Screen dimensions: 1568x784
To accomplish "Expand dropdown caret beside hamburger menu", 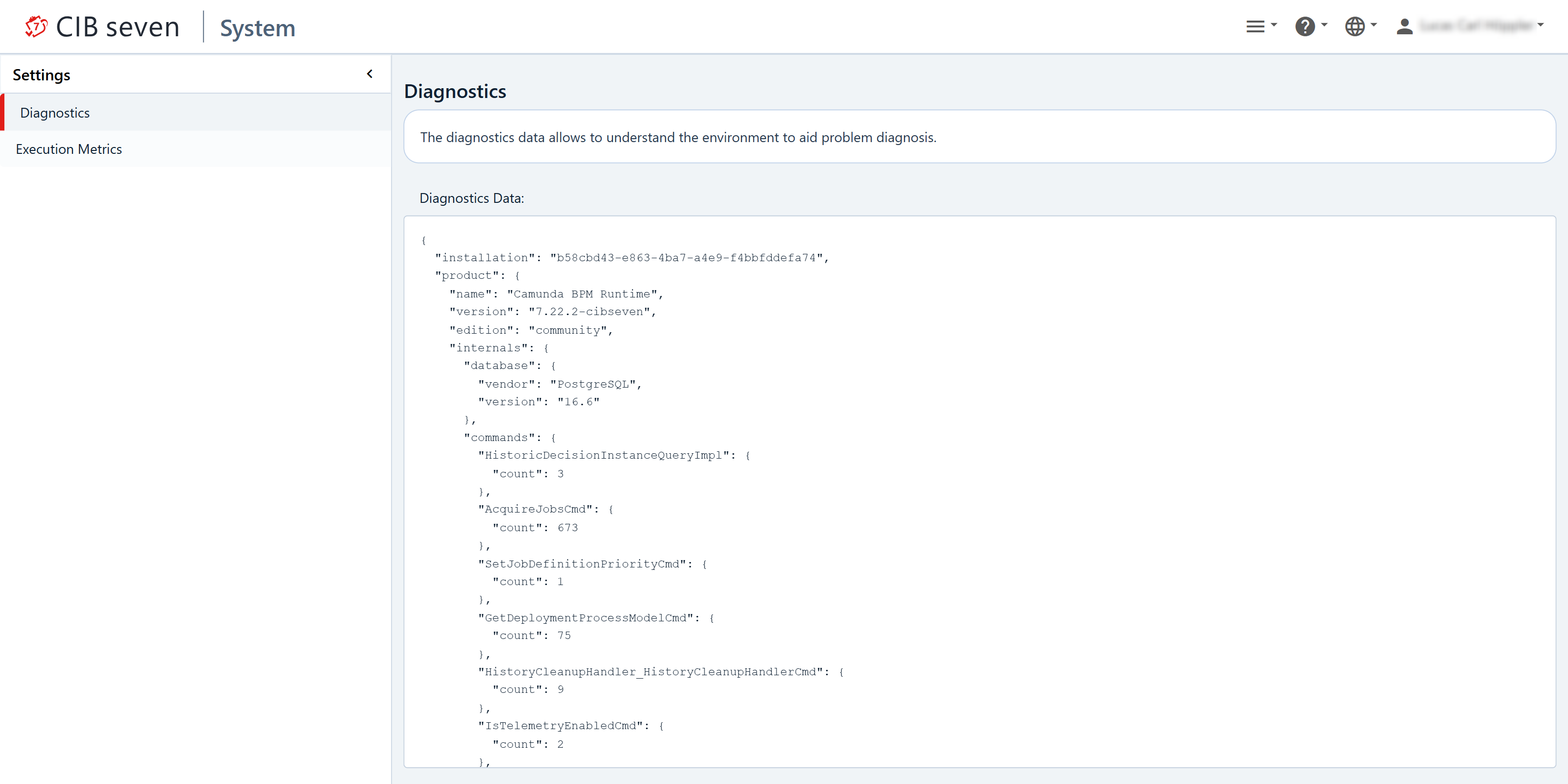I will 1274,25.
